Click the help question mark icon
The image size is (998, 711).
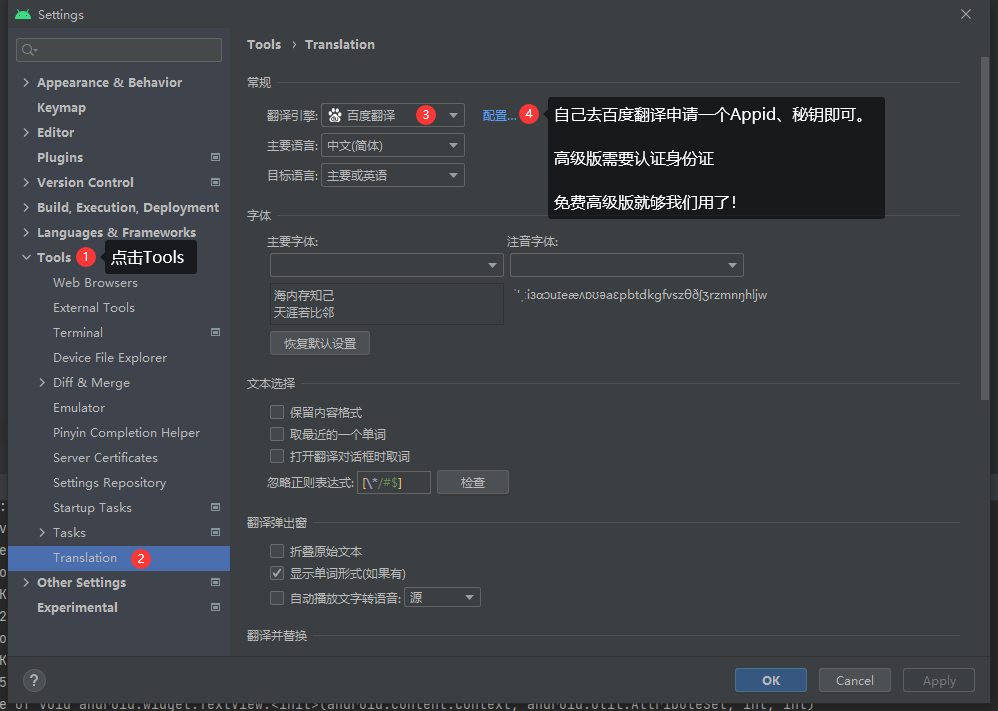(34, 680)
